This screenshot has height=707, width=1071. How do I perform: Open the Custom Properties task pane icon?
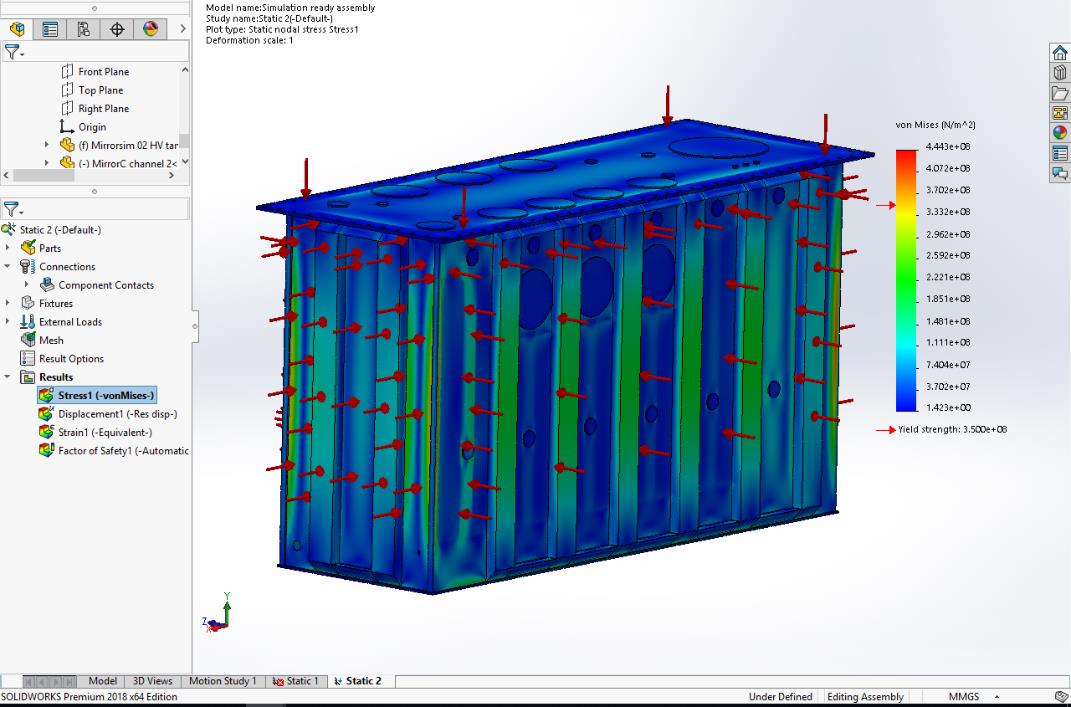1059,153
